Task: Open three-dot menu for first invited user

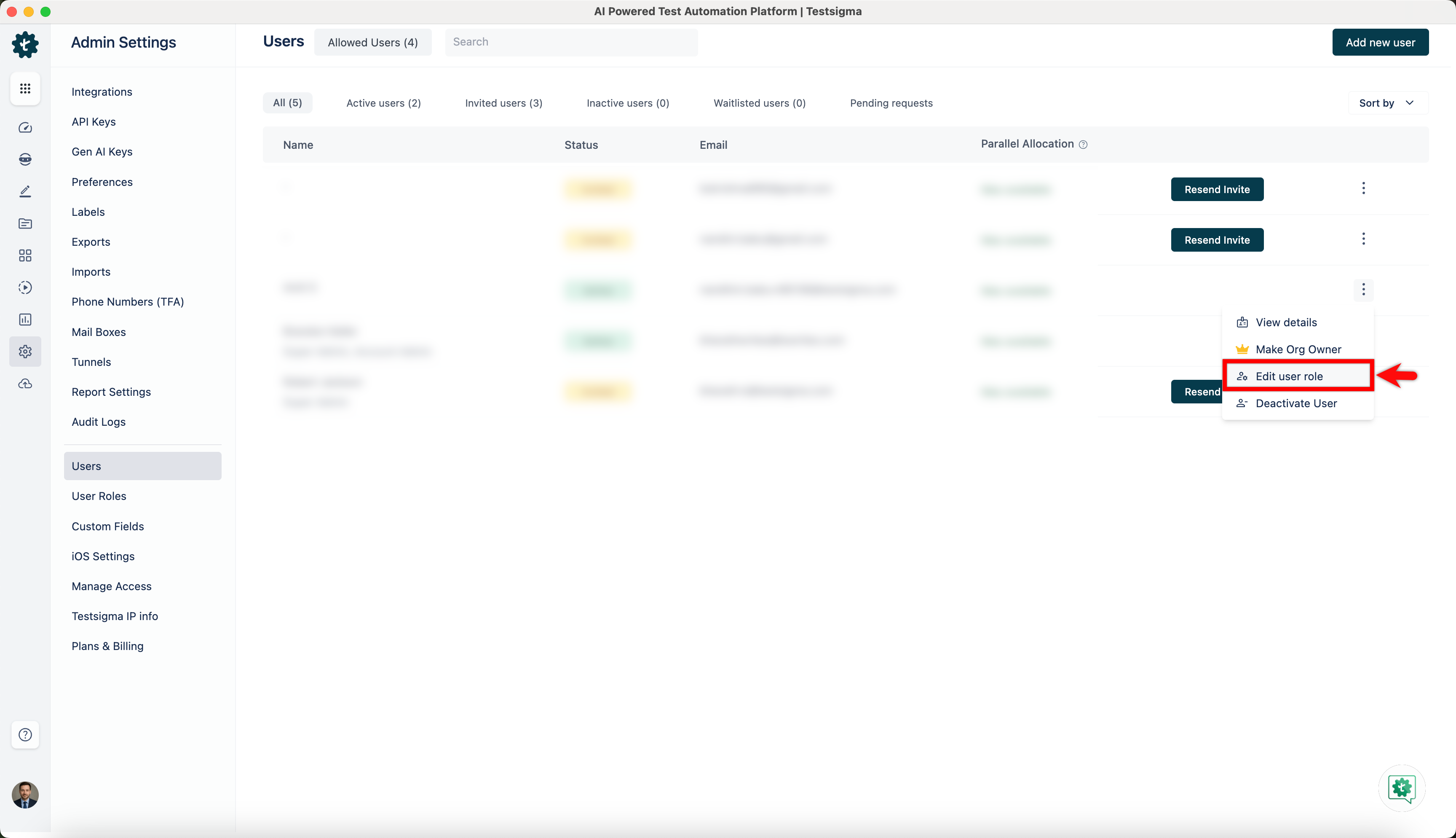Action: pos(1363,188)
